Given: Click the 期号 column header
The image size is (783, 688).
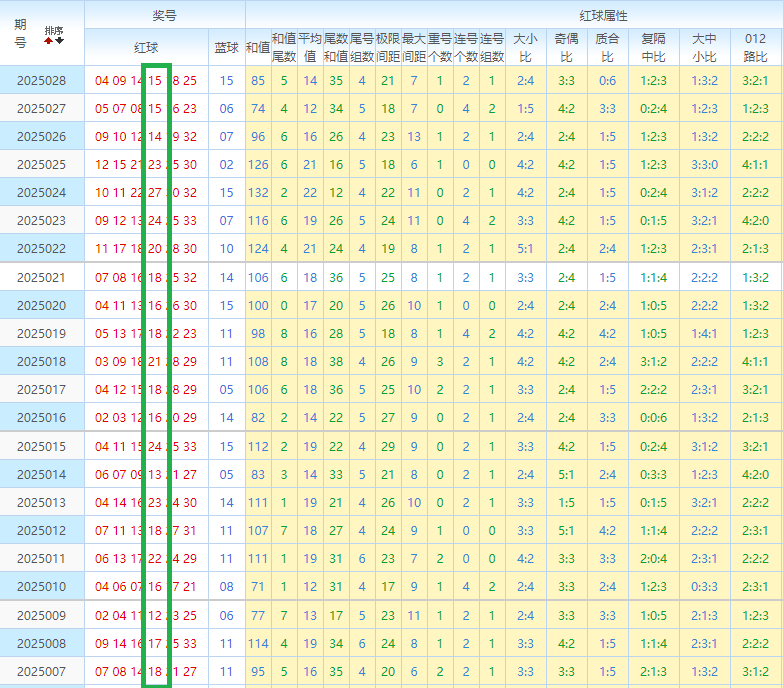Looking at the screenshot, I should [21, 34].
